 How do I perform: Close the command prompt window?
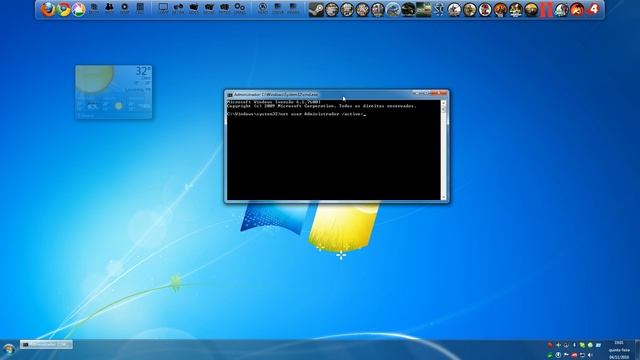click(x=439, y=93)
